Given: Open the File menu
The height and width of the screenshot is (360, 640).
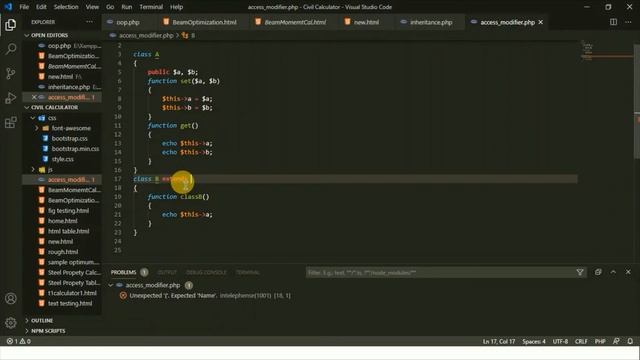Looking at the screenshot, I should tap(24, 7).
